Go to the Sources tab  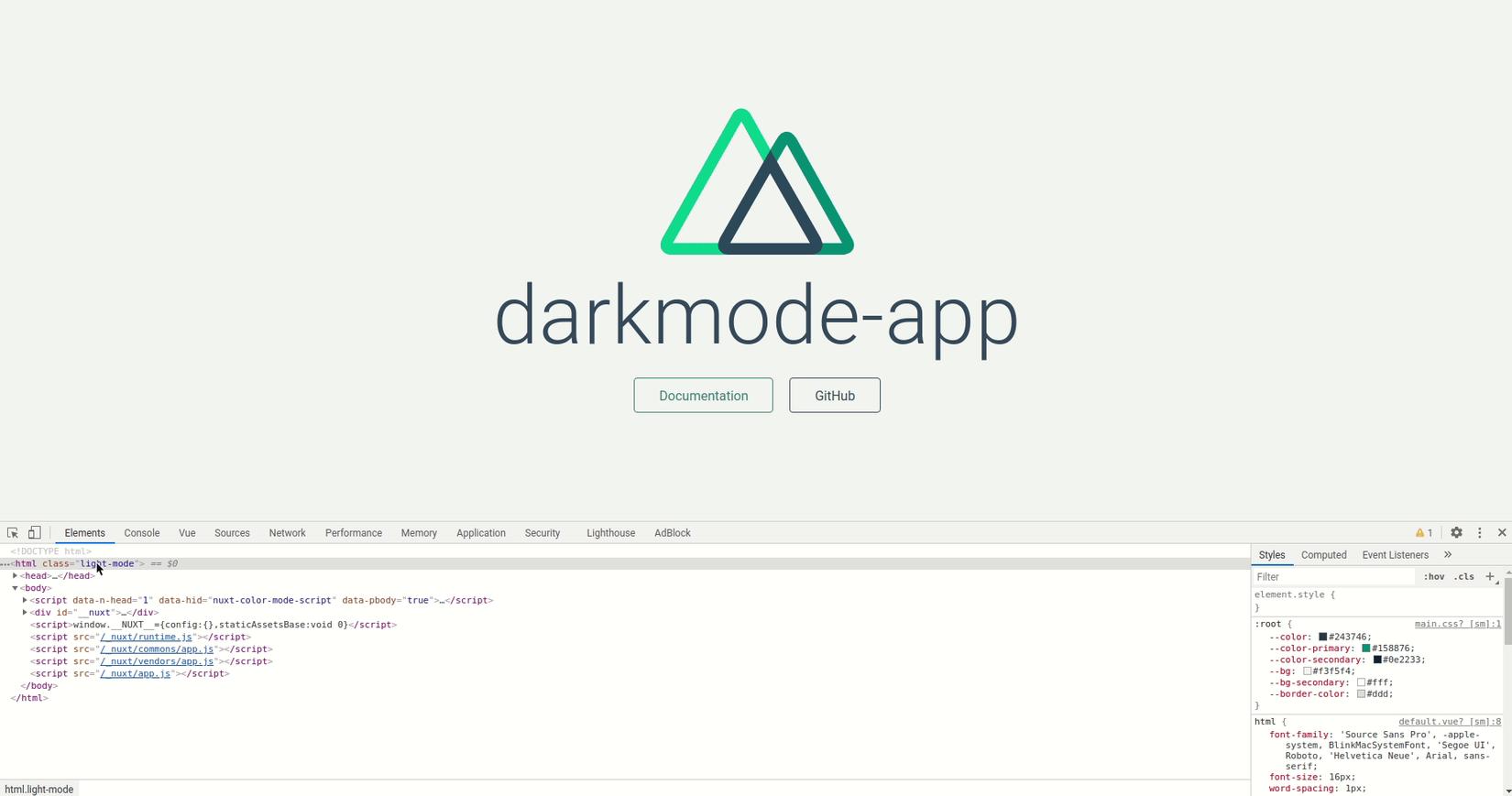click(232, 533)
